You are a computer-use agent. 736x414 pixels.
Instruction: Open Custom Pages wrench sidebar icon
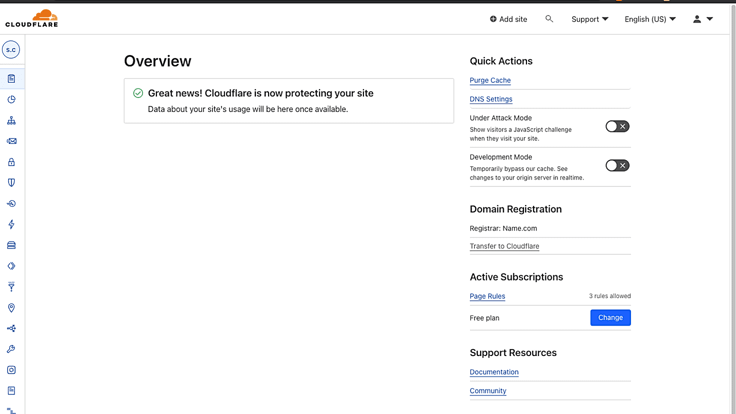11,349
